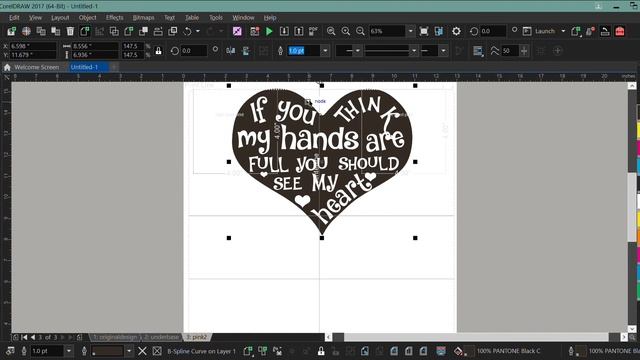
Task: Toggle the Lock ratio padlock
Action: tap(158, 51)
